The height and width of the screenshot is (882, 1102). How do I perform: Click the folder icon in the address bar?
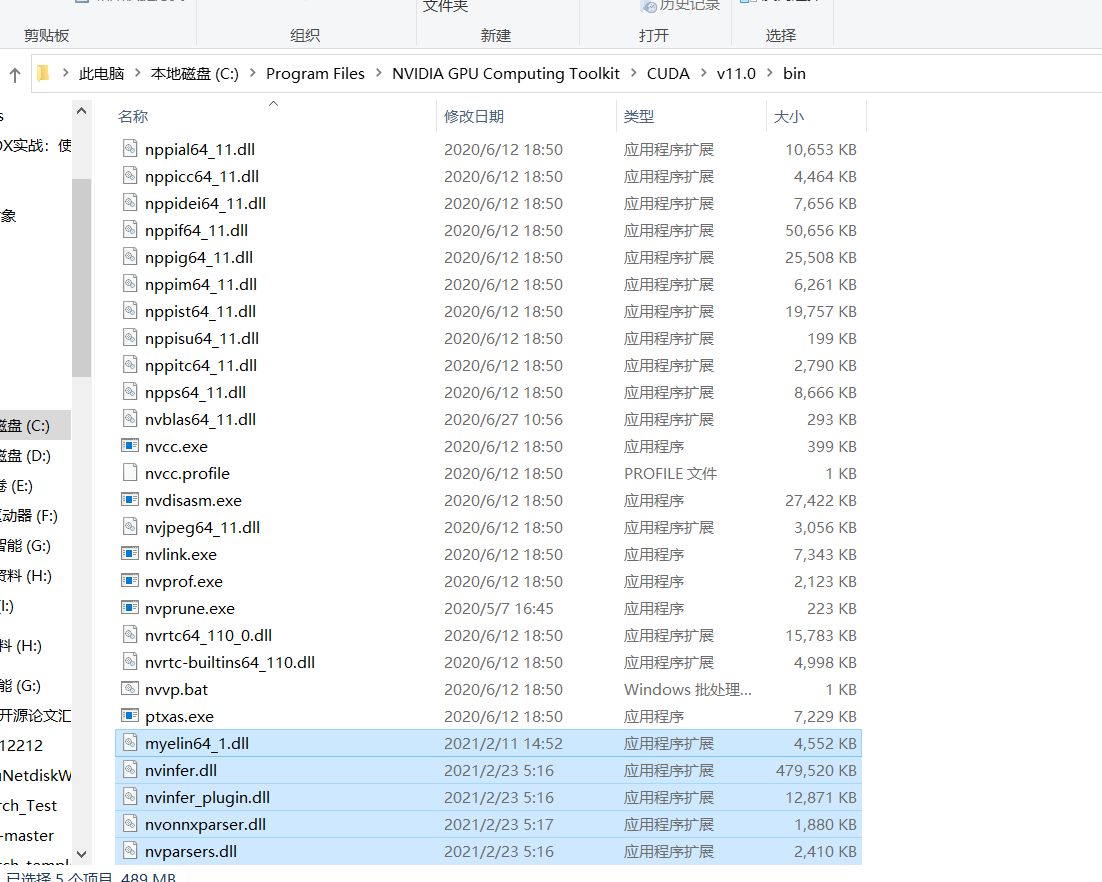coord(44,73)
